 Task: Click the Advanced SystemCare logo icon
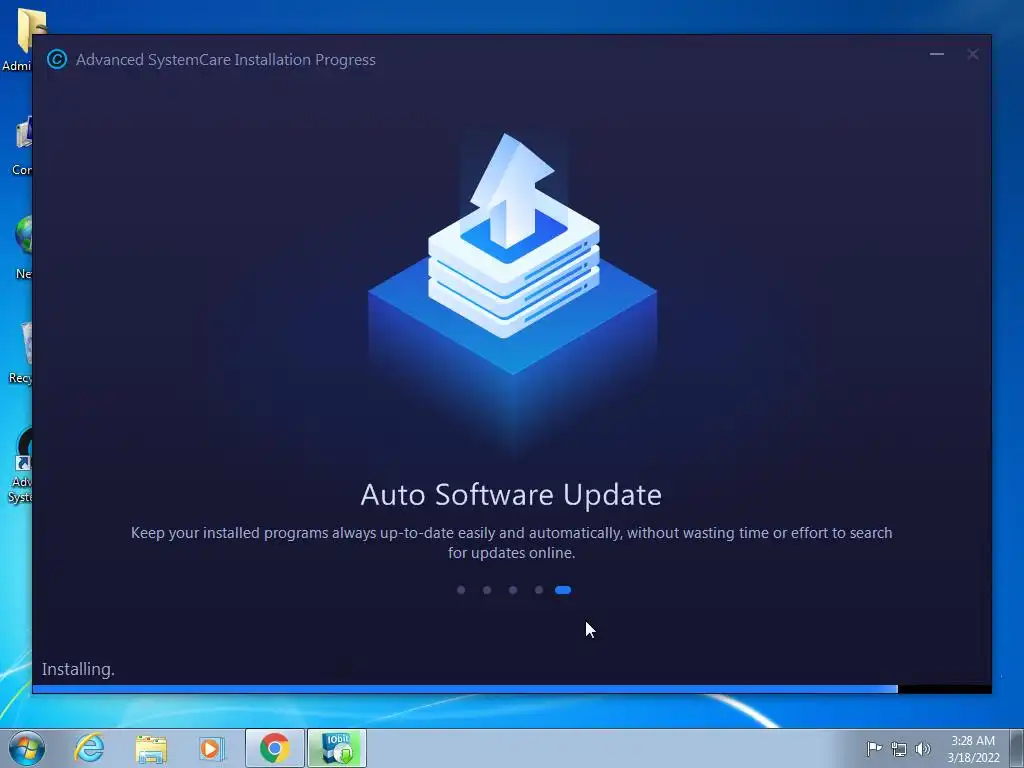click(57, 59)
